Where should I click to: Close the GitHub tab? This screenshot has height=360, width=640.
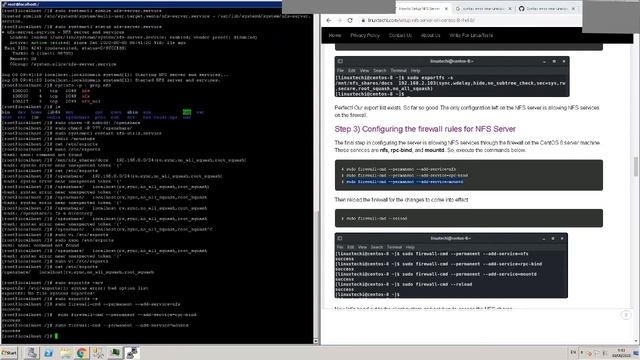click(x=573, y=9)
